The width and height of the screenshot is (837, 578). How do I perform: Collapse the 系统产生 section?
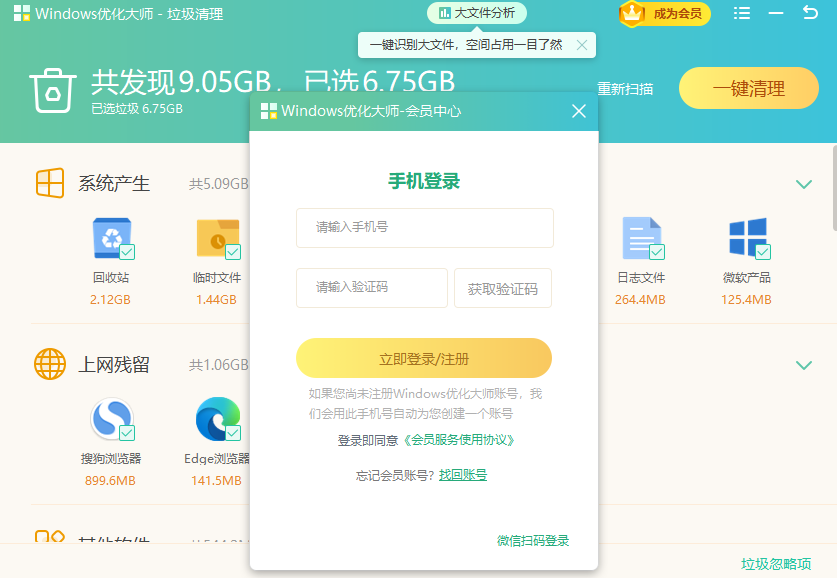pyautogui.click(x=804, y=184)
